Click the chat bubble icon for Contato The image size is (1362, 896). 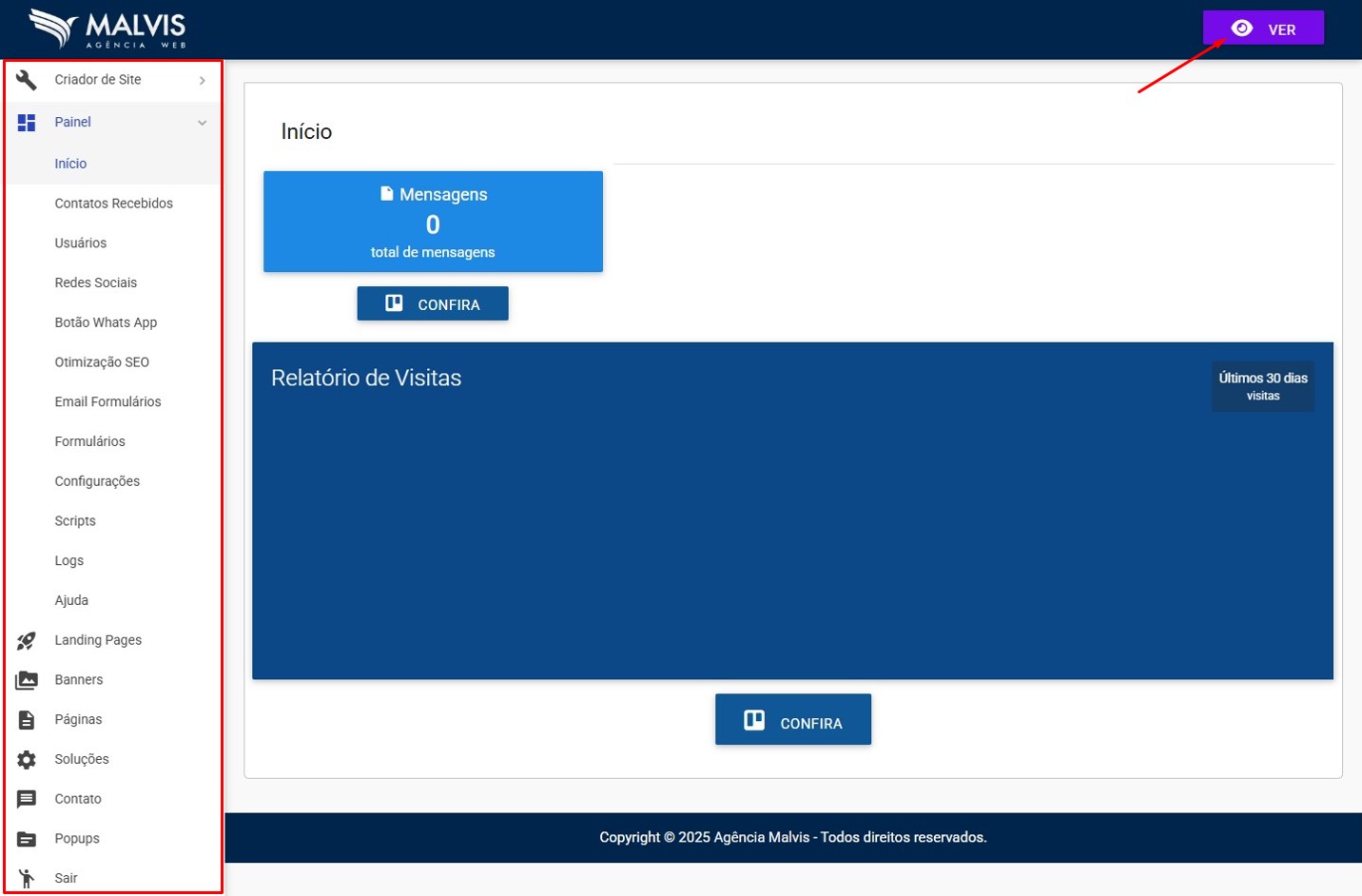pos(27,800)
